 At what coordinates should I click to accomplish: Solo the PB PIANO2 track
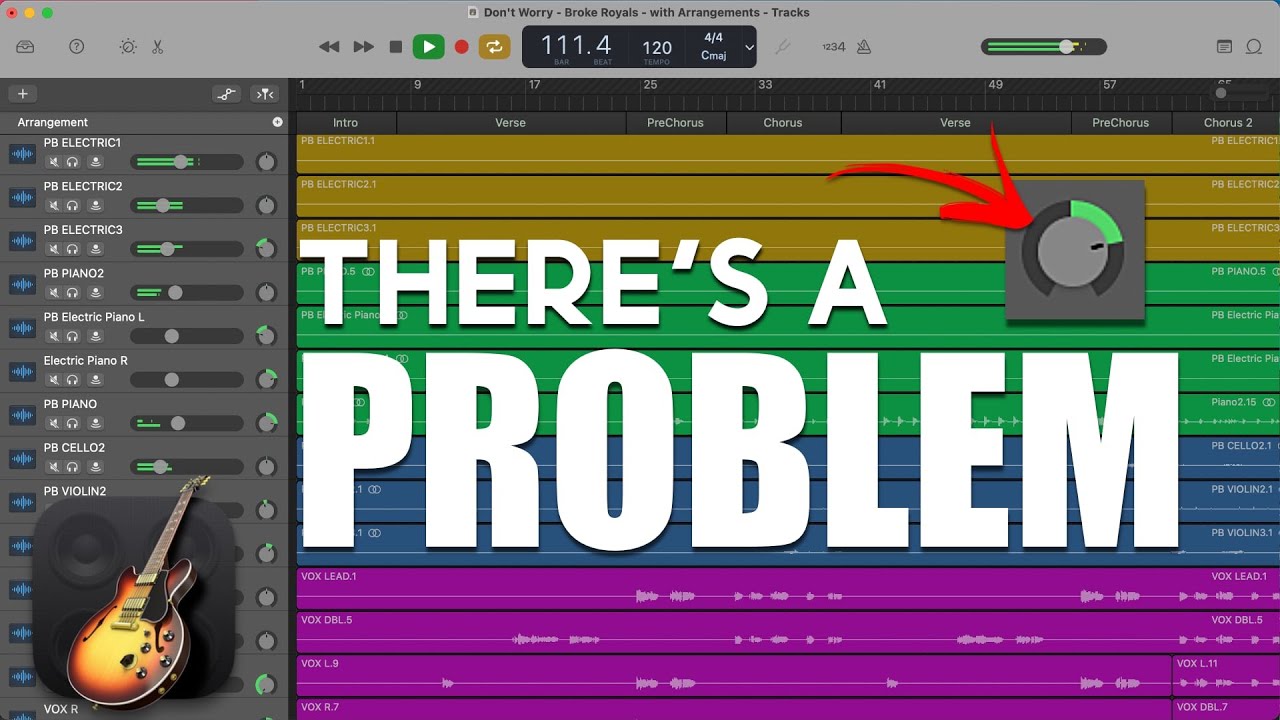(x=73, y=292)
